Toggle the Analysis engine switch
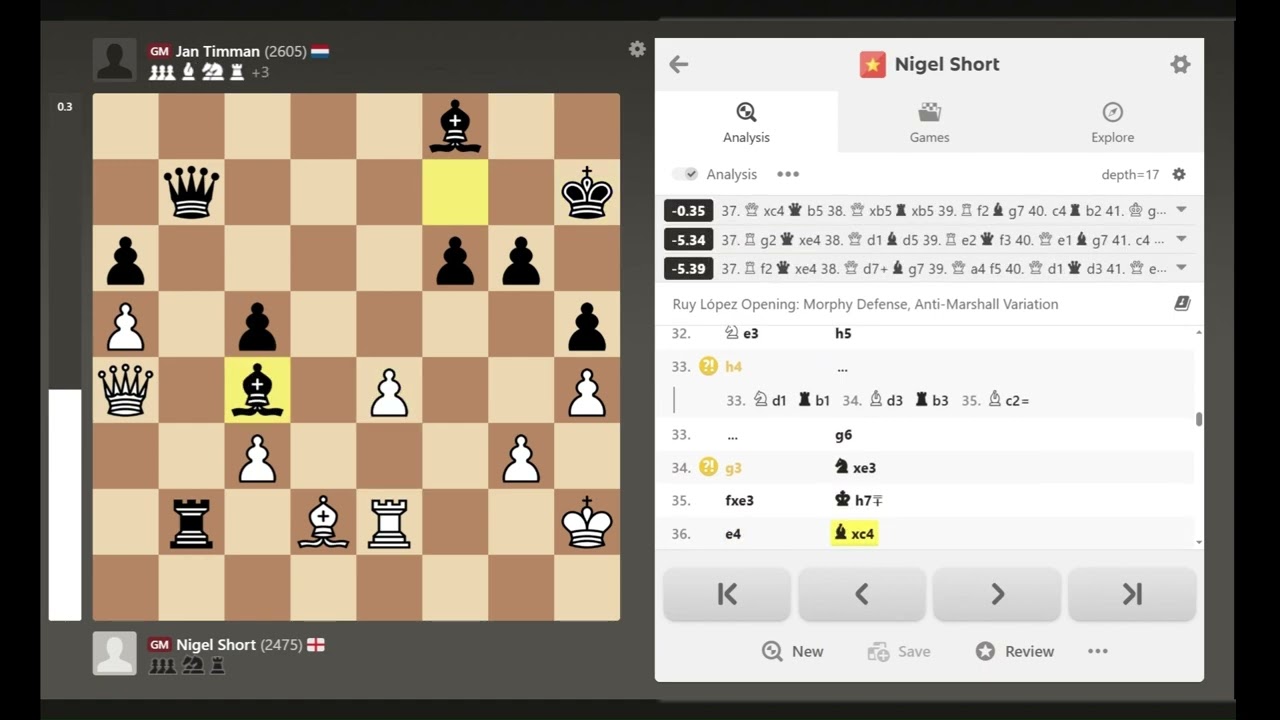This screenshot has width=1280, height=720. [685, 174]
